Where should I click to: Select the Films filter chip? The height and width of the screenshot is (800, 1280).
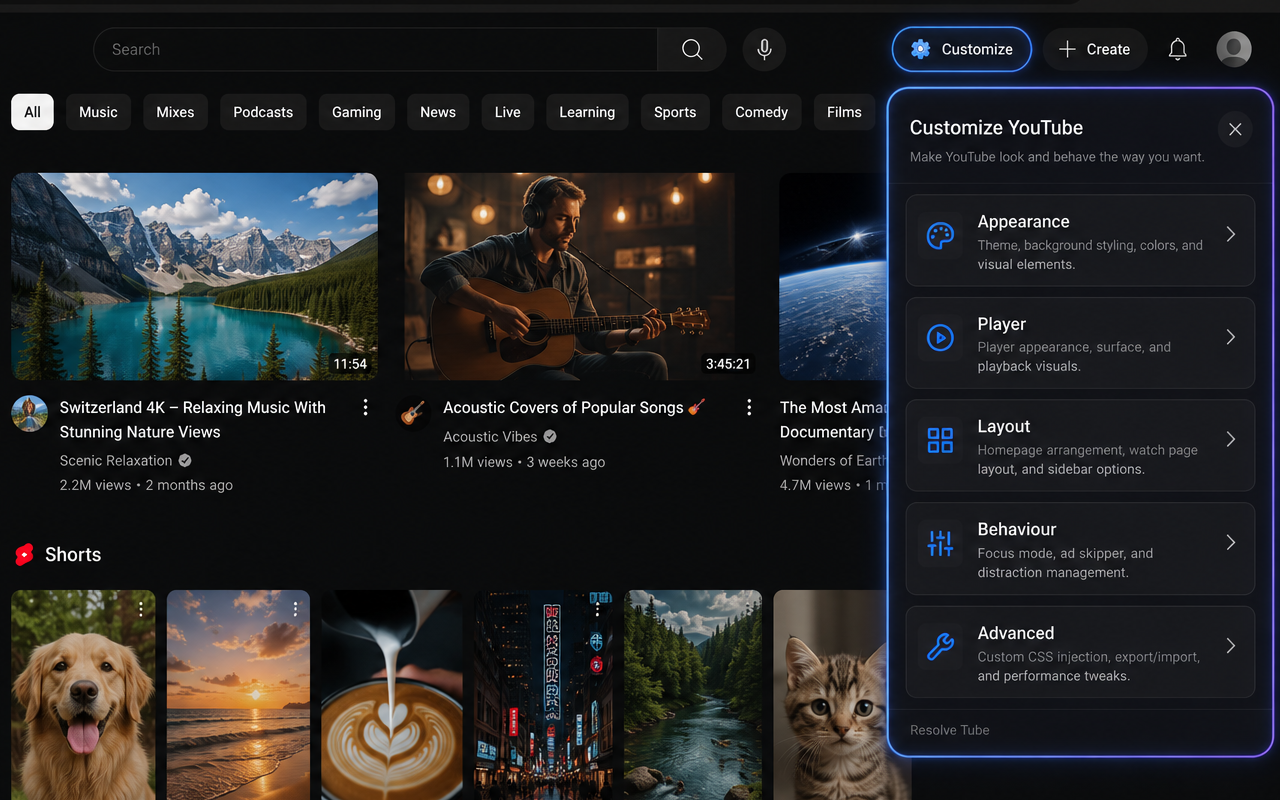[844, 112]
